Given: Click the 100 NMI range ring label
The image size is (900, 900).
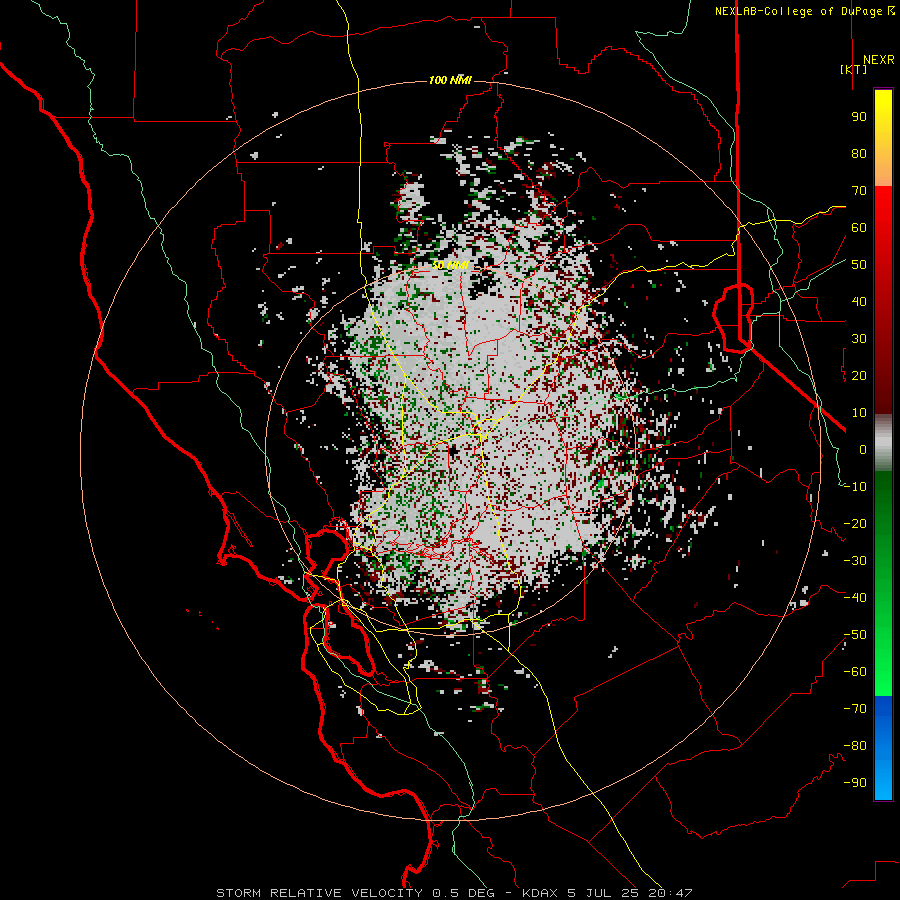Looking at the screenshot, I should coord(451,80).
